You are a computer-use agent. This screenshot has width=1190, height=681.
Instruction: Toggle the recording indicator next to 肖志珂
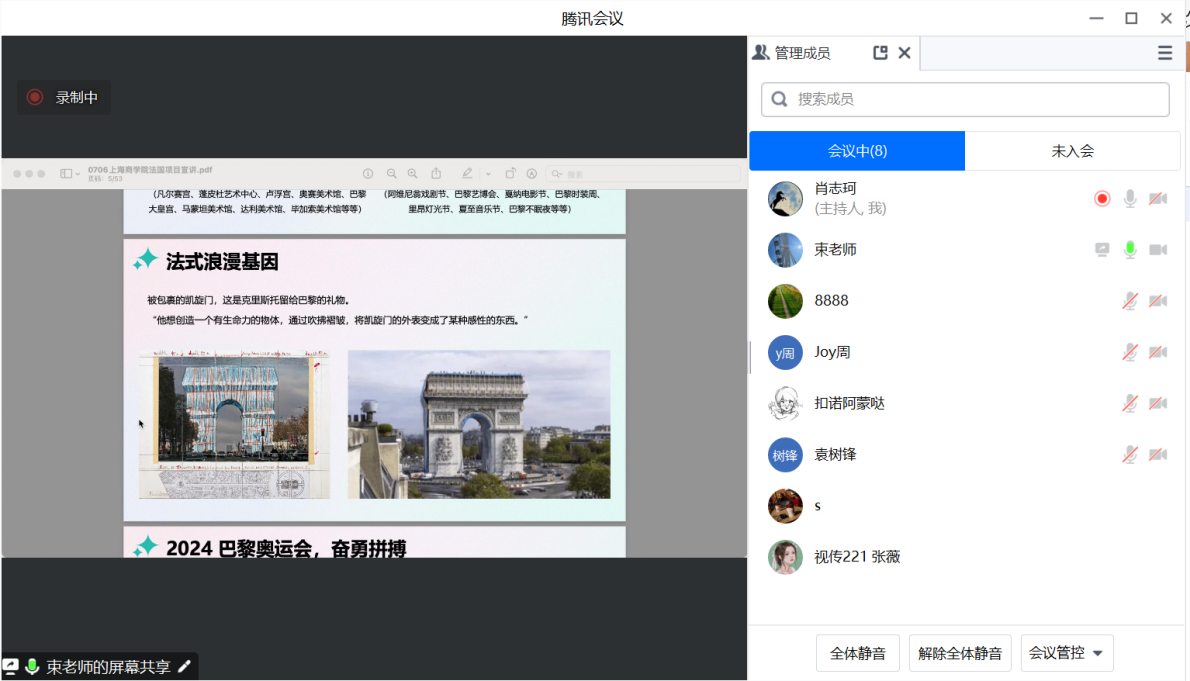click(1102, 198)
